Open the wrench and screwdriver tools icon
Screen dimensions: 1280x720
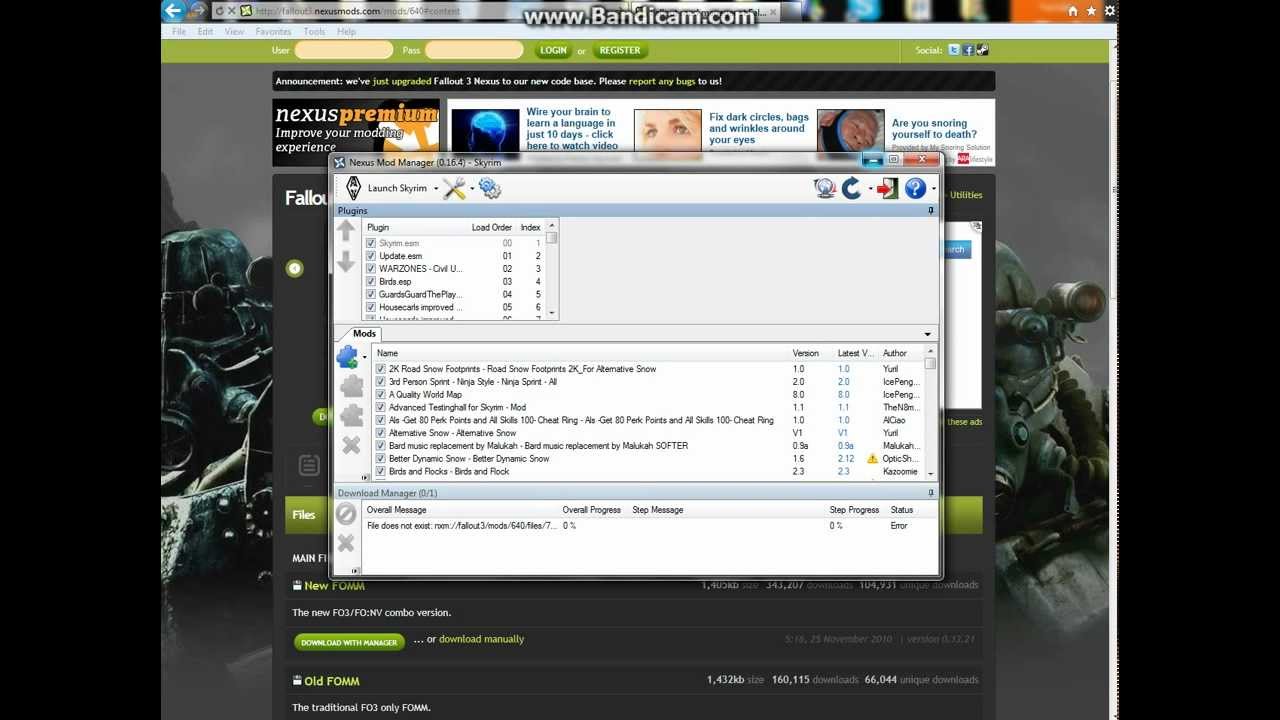click(x=454, y=188)
